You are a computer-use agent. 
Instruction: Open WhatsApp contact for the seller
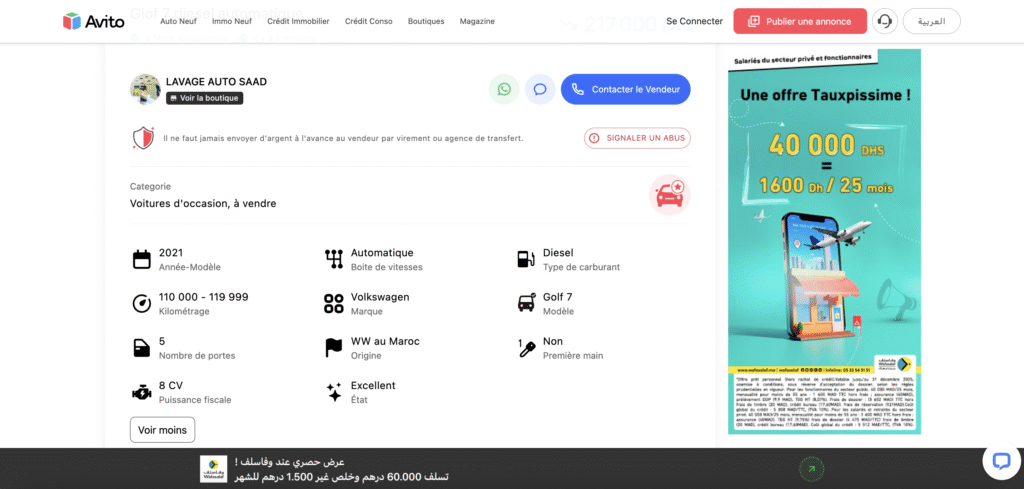504,89
